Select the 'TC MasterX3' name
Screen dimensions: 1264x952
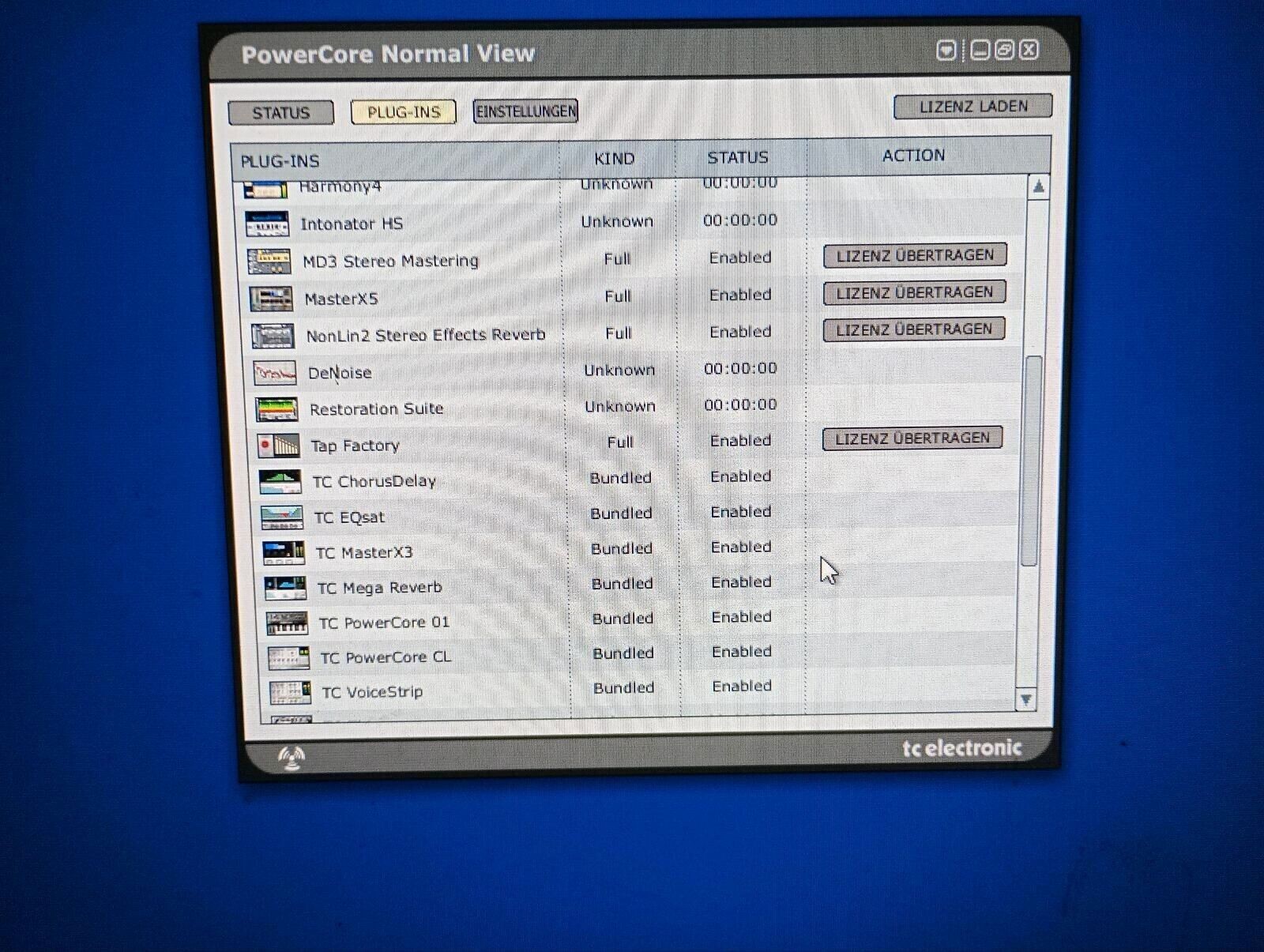(364, 552)
